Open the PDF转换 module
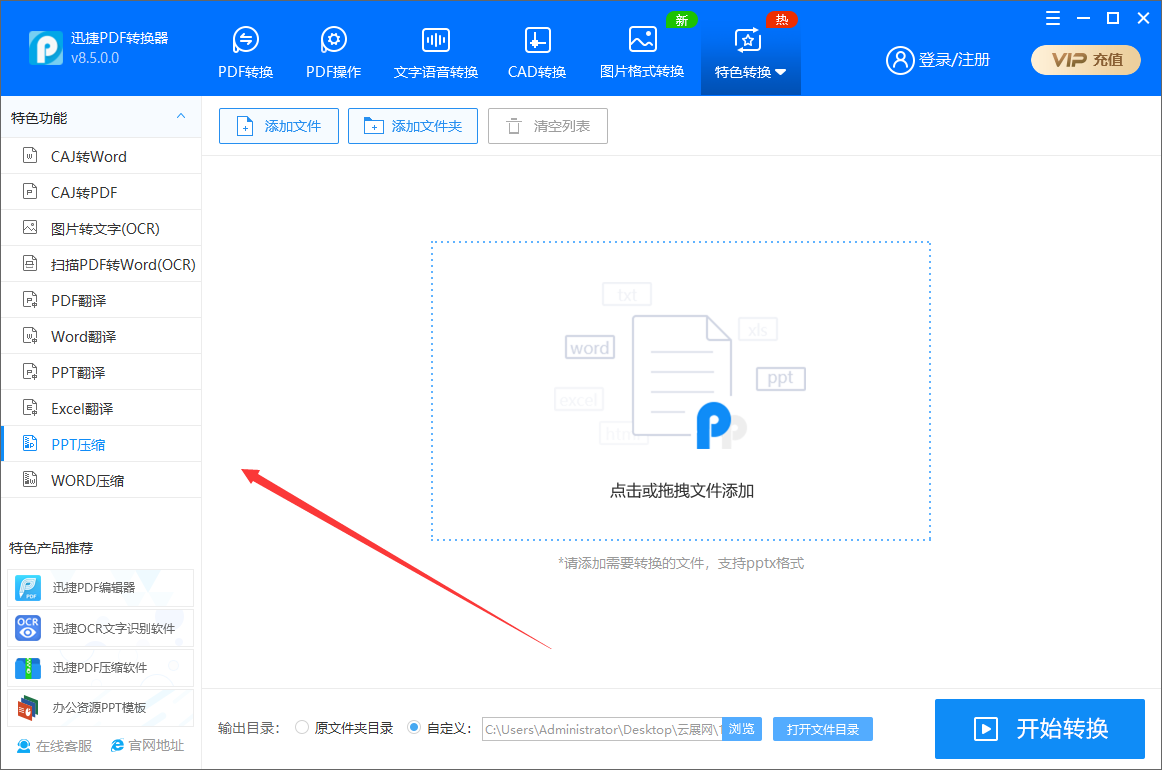 coord(245,53)
